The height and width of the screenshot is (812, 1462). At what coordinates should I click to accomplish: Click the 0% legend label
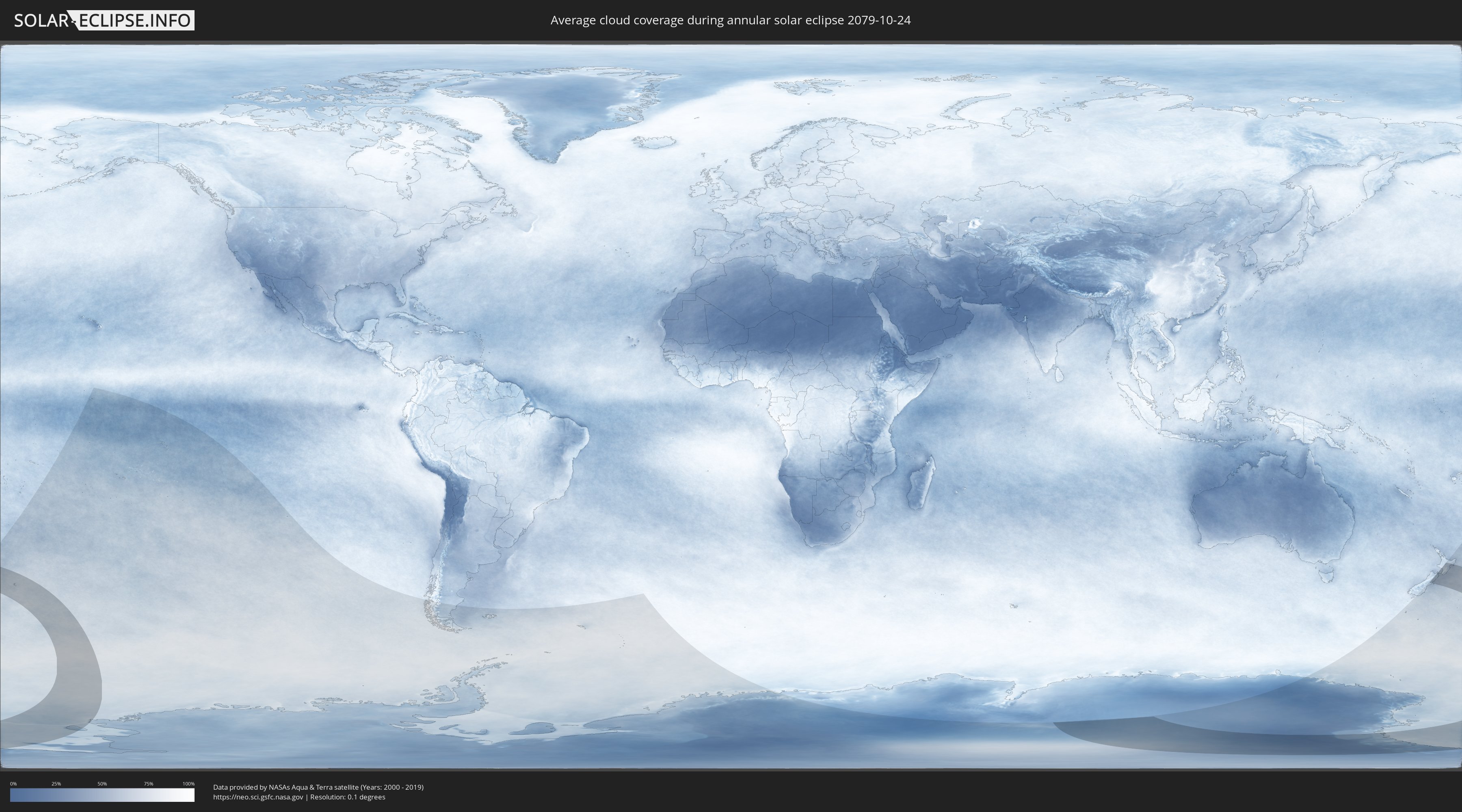pyautogui.click(x=13, y=784)
